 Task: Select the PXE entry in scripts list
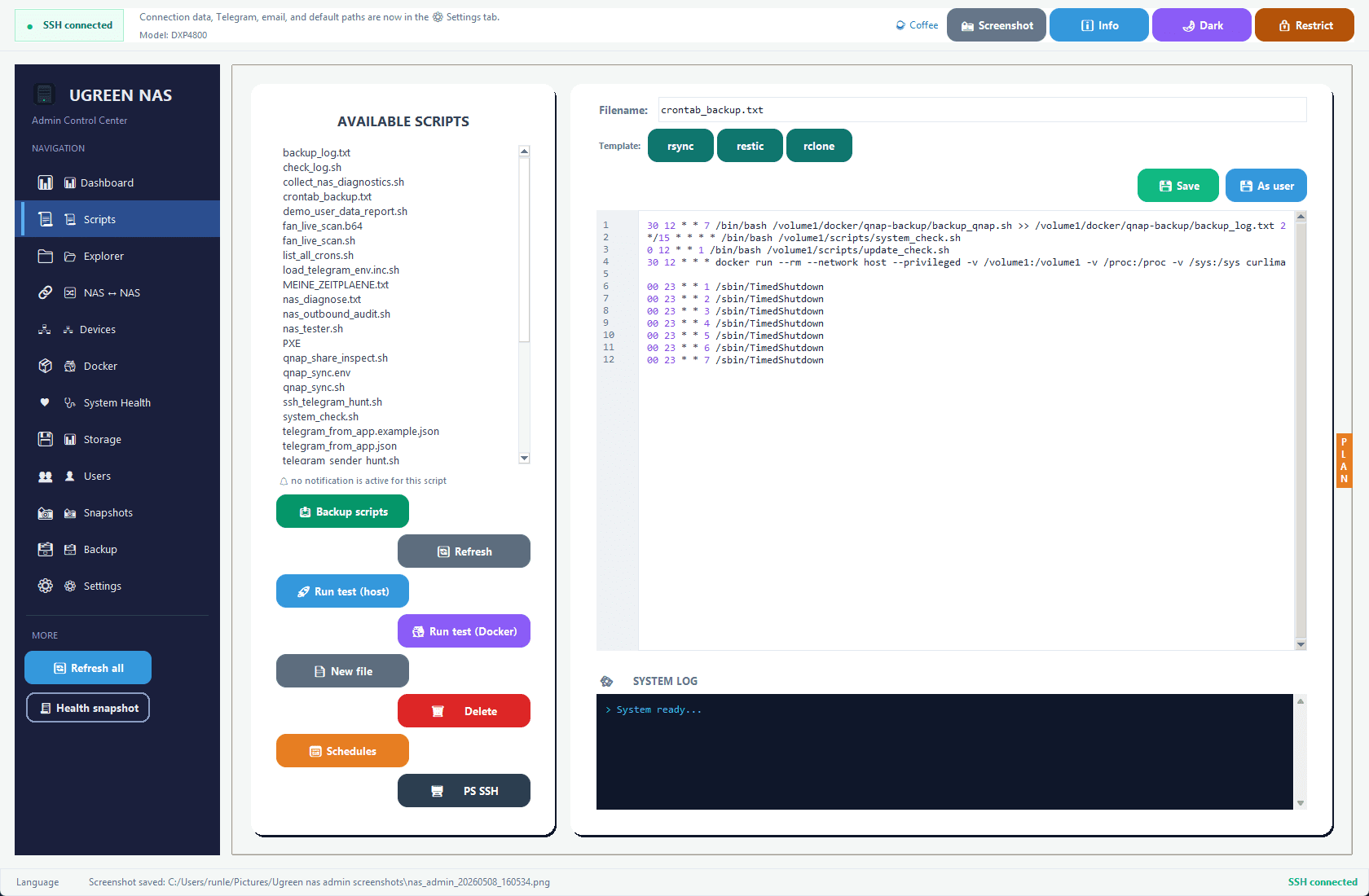[x=292, y=343]
